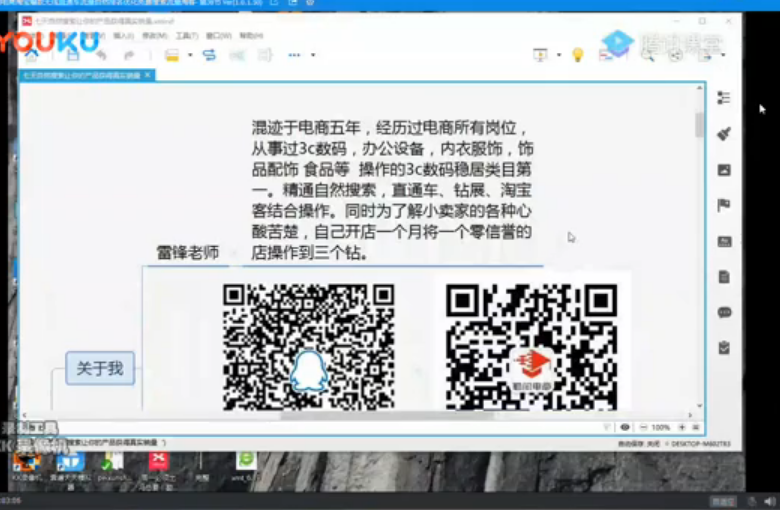Screen dimensions: 780x510
Task: Open the red X desktop shortcut icon
Action: point(159,462)
